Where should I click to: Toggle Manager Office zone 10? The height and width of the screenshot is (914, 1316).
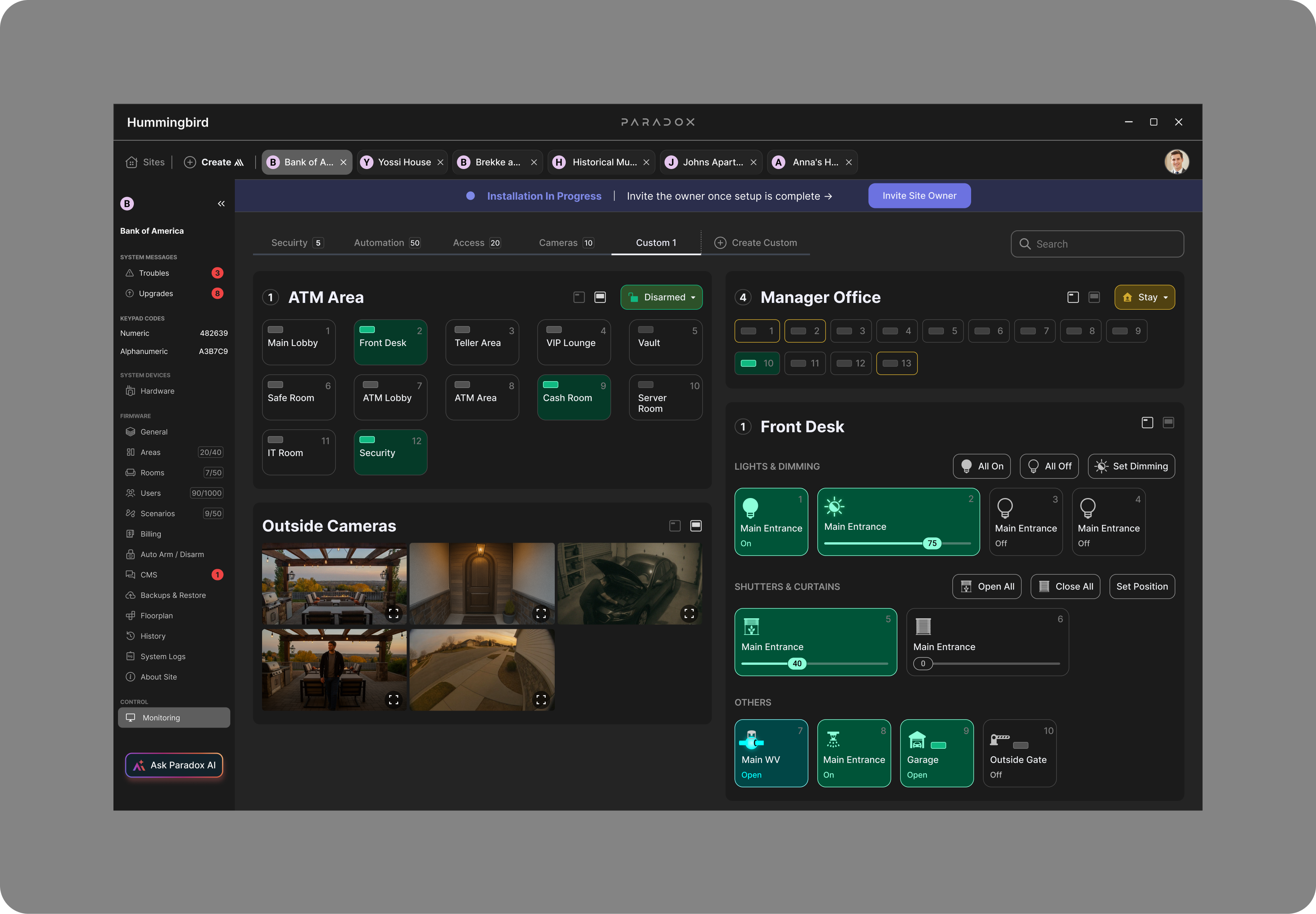757,363
